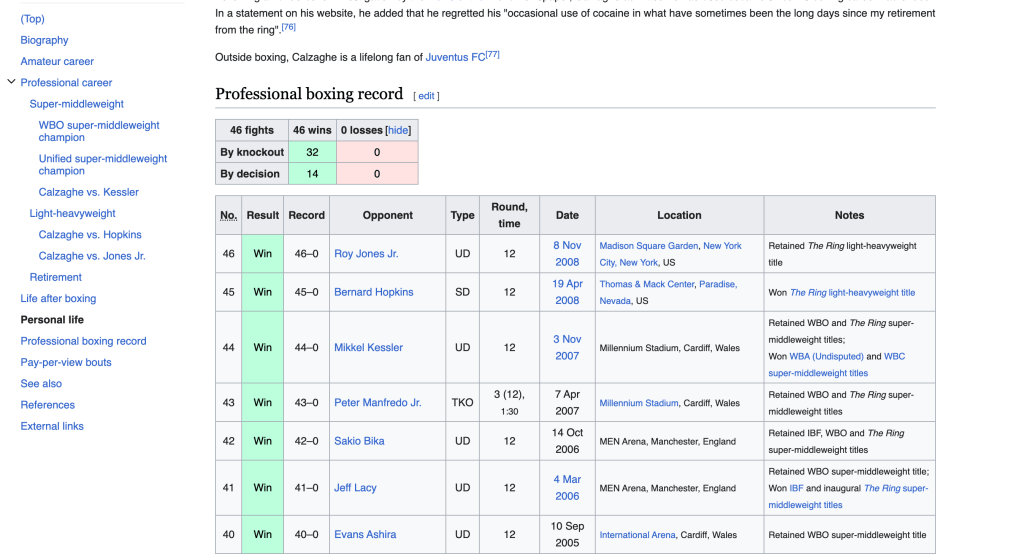Open Paradise, Nevada location link
Image resolution: width=1024 pixels, height=554 pixels.
click(x=668, y=293)
